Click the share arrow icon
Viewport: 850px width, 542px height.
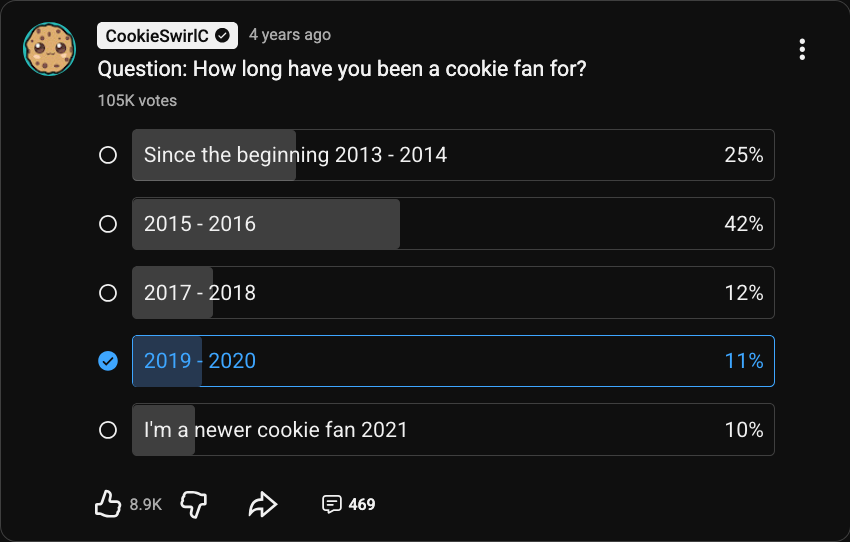point(262,504)
